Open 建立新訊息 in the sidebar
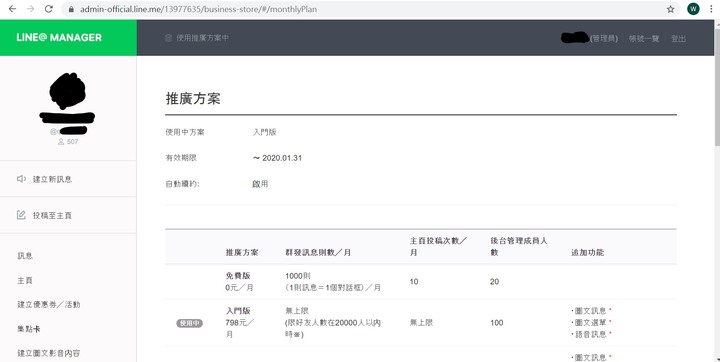The image size is (720, 362). (52, 179)
